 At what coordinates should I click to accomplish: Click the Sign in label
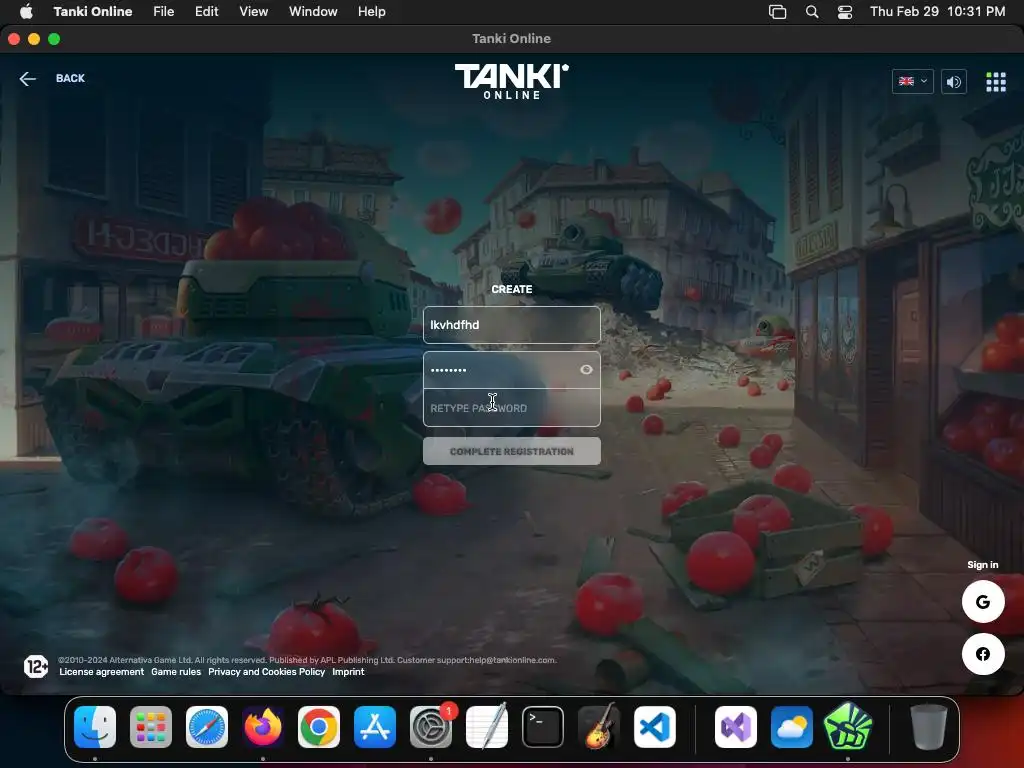[x=982, y=565]
